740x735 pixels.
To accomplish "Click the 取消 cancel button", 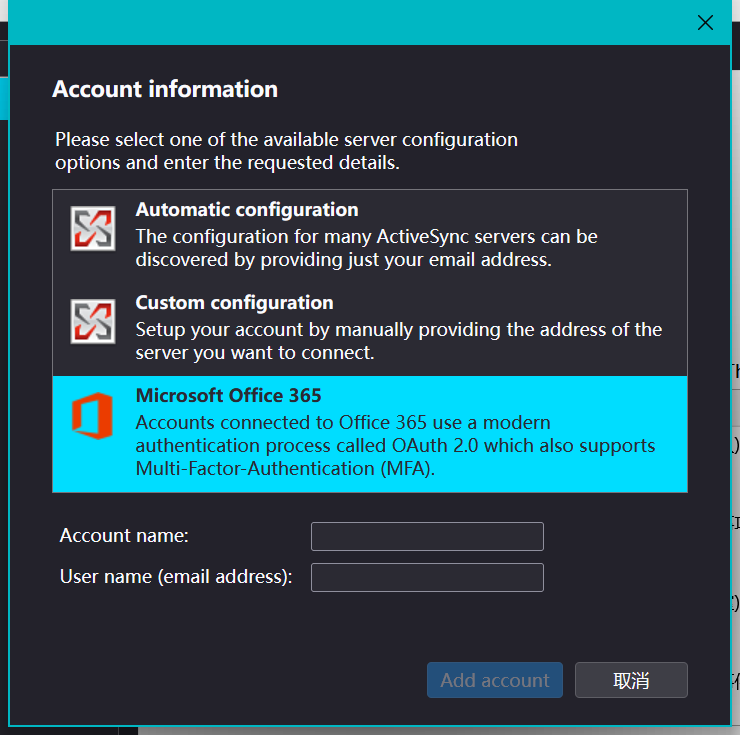I will click(x=631, y=680).
